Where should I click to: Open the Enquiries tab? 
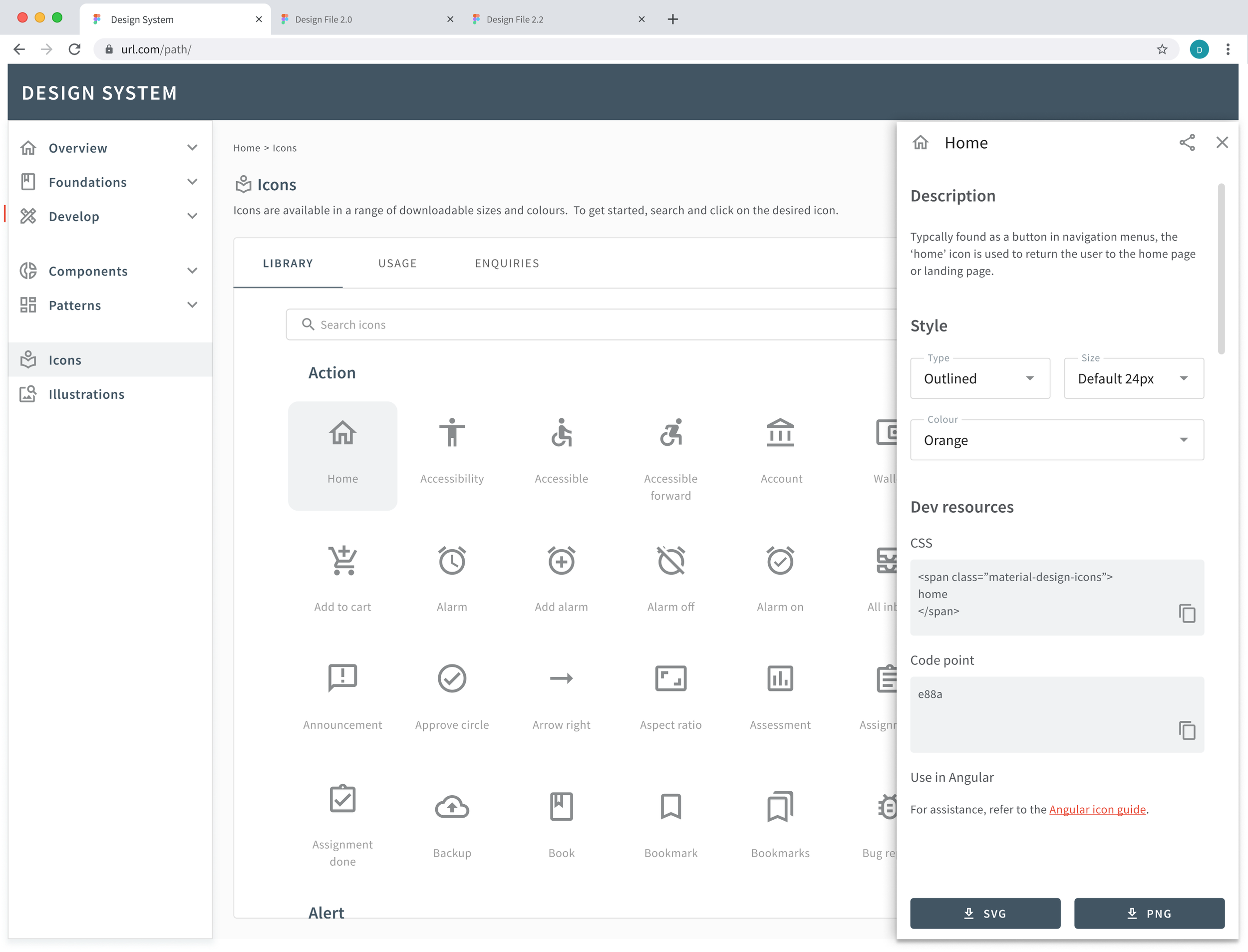[x=507, y=263]
